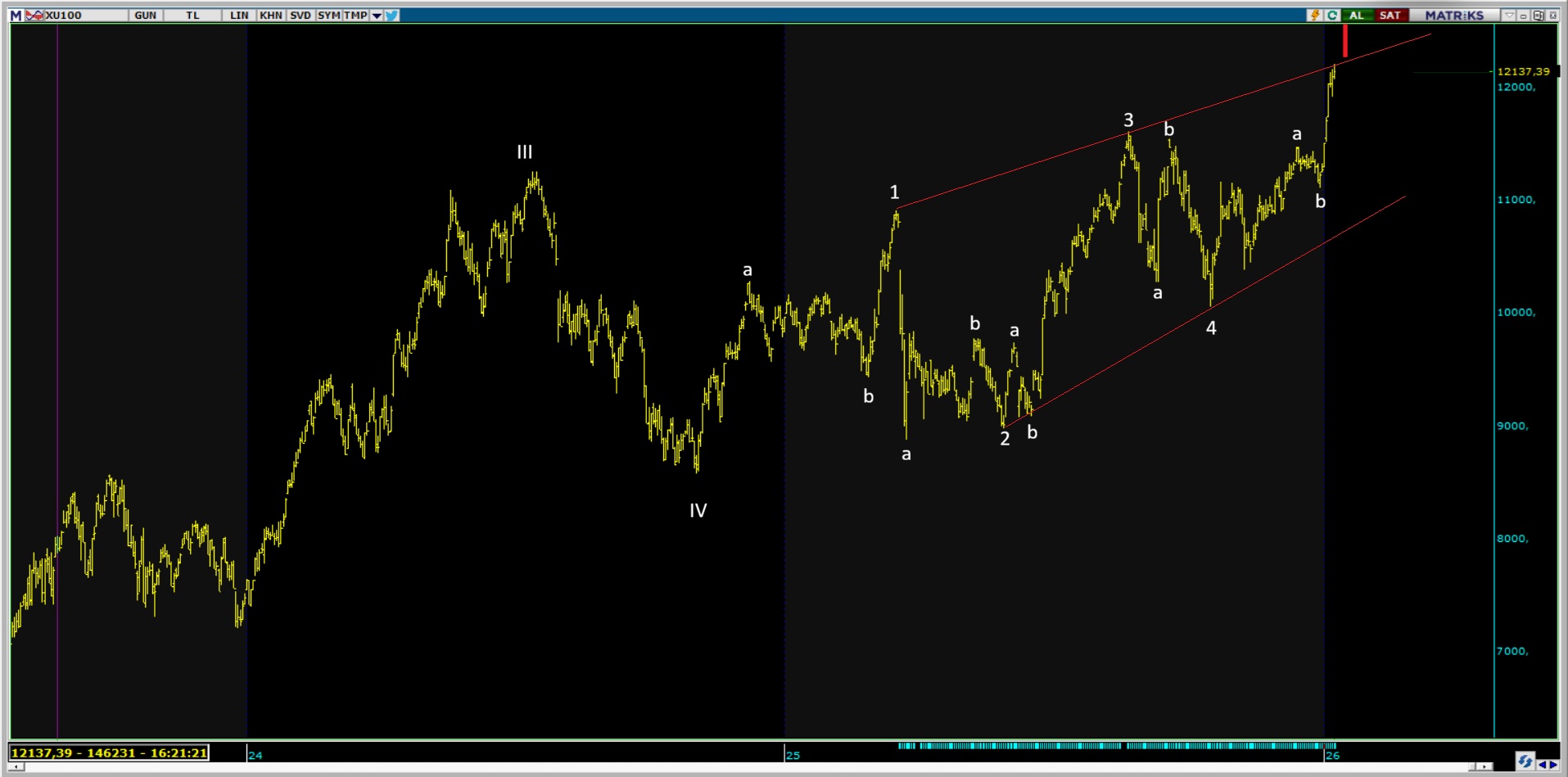This screenshot has width=1568, height=777.
Task: Open the GUN period selector
Action: click(x=146, y=16)
